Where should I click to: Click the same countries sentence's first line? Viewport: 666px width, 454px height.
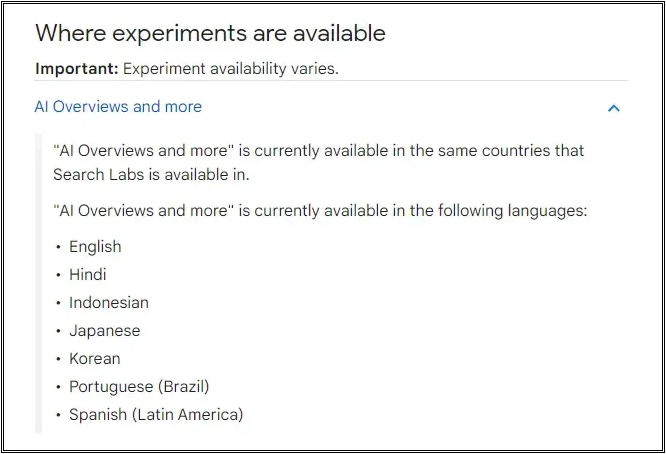[x=319, y=151]
